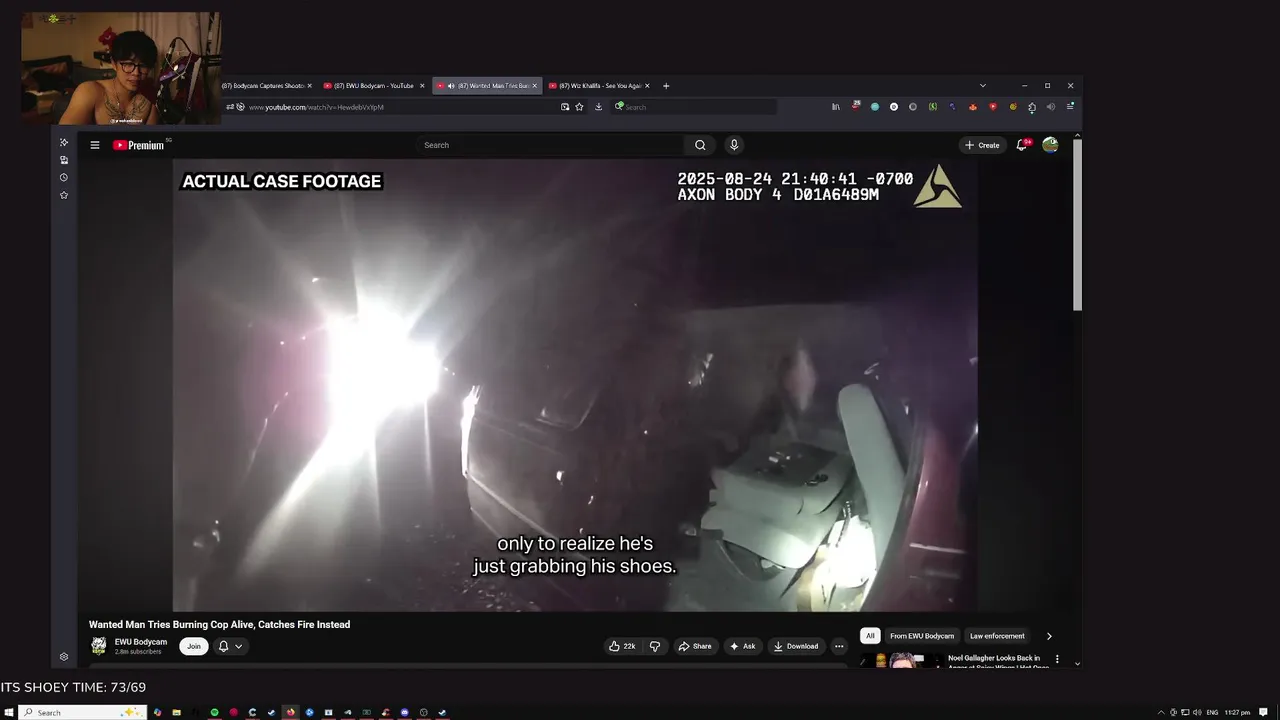Open the EWU Bodycam channel avatar
This screenshot has width=1280, height=720.
[x=99, y=646]
